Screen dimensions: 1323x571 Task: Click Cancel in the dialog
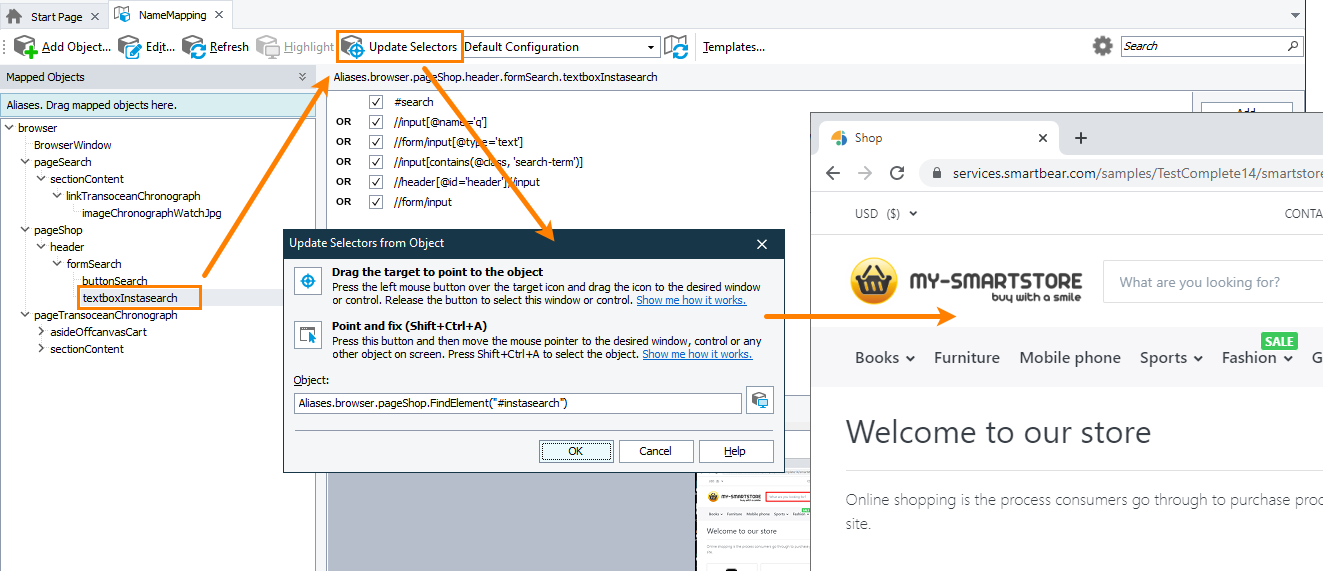click(x=656, y=451)
